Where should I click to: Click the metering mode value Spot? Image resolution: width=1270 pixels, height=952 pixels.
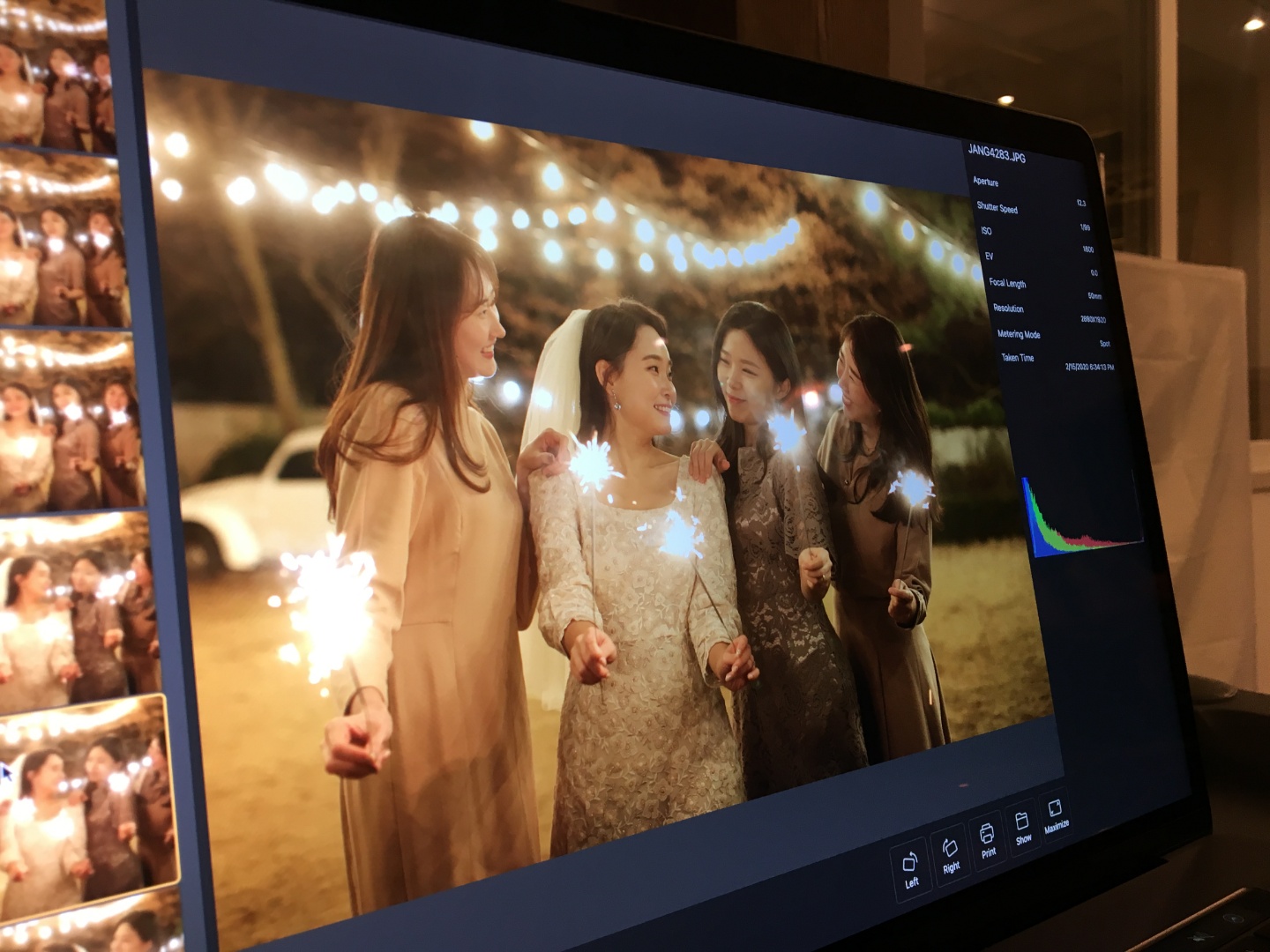tap(1104, 344)
